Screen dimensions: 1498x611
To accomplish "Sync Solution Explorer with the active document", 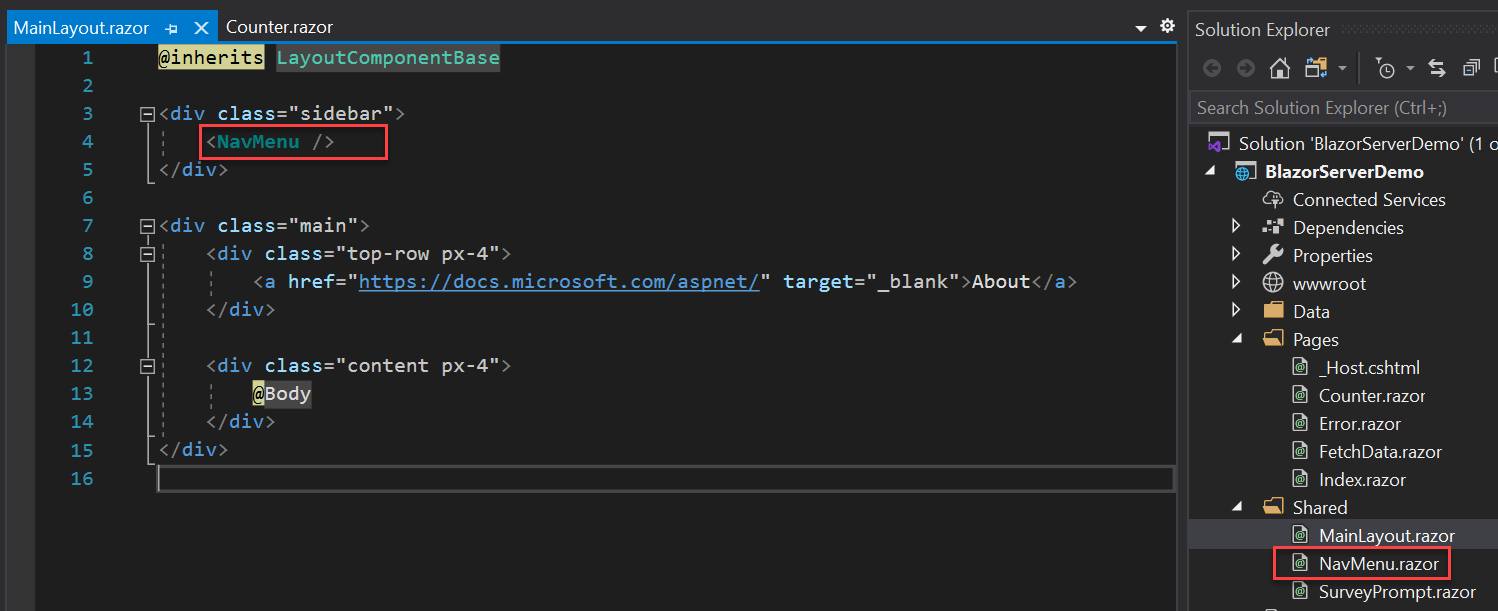I will [x=1436, y=68].
